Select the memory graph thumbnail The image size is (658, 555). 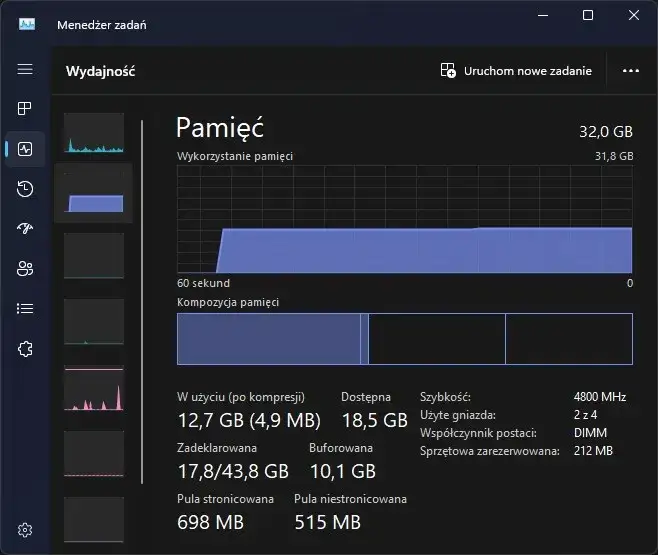click(94, 193)
